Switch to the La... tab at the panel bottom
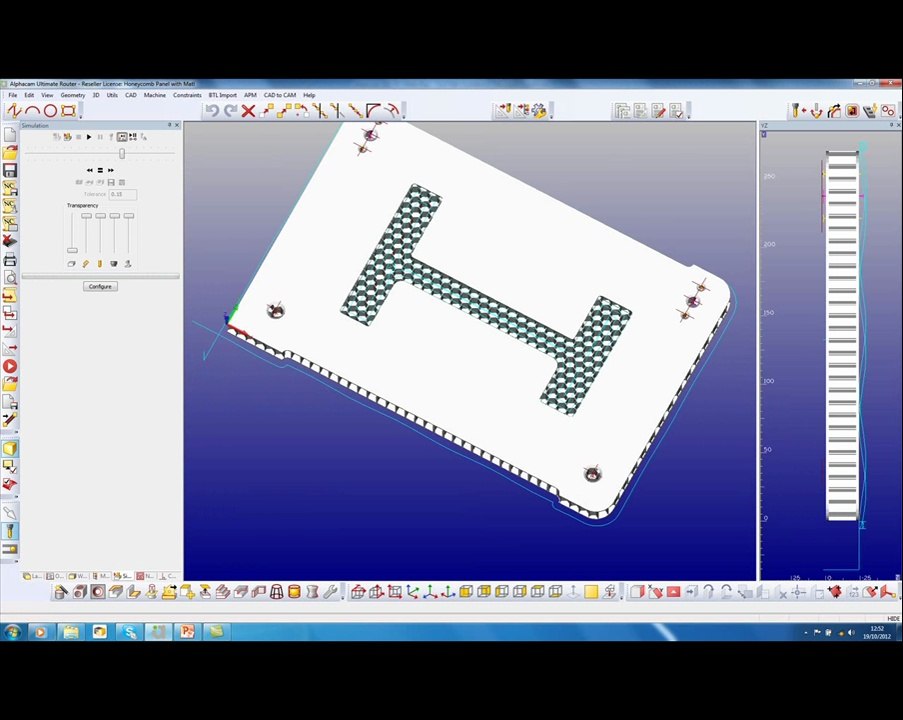Viewport: 903px width, 720px height. click(x=33, y=575)
